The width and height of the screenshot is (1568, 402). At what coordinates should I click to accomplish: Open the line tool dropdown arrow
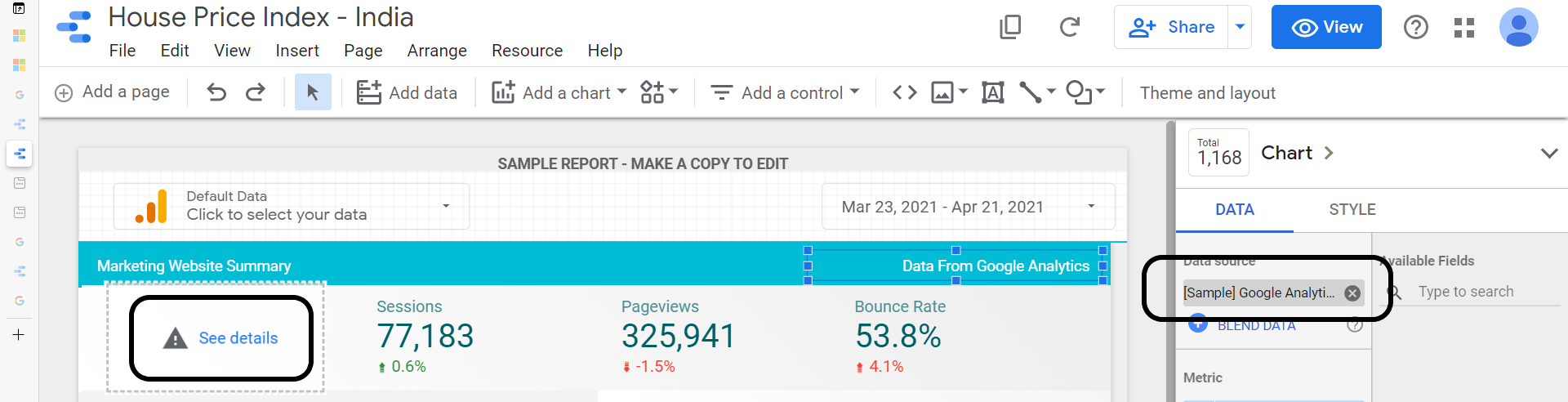[x=1051, y=92]
